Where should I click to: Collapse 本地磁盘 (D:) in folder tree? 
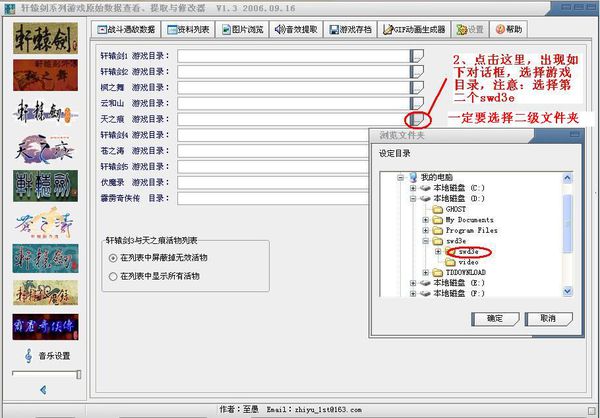413,199
